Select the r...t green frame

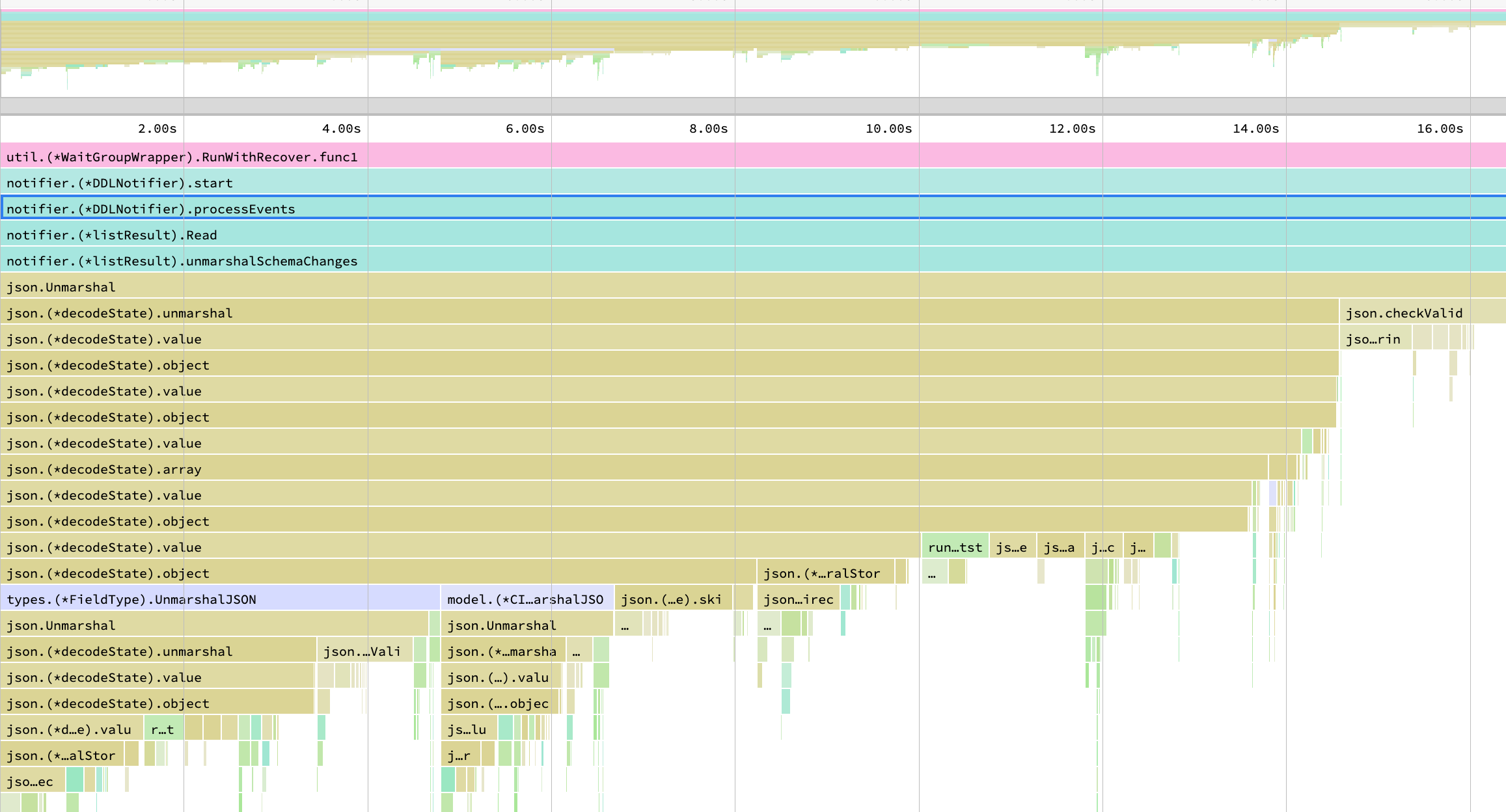163,729
